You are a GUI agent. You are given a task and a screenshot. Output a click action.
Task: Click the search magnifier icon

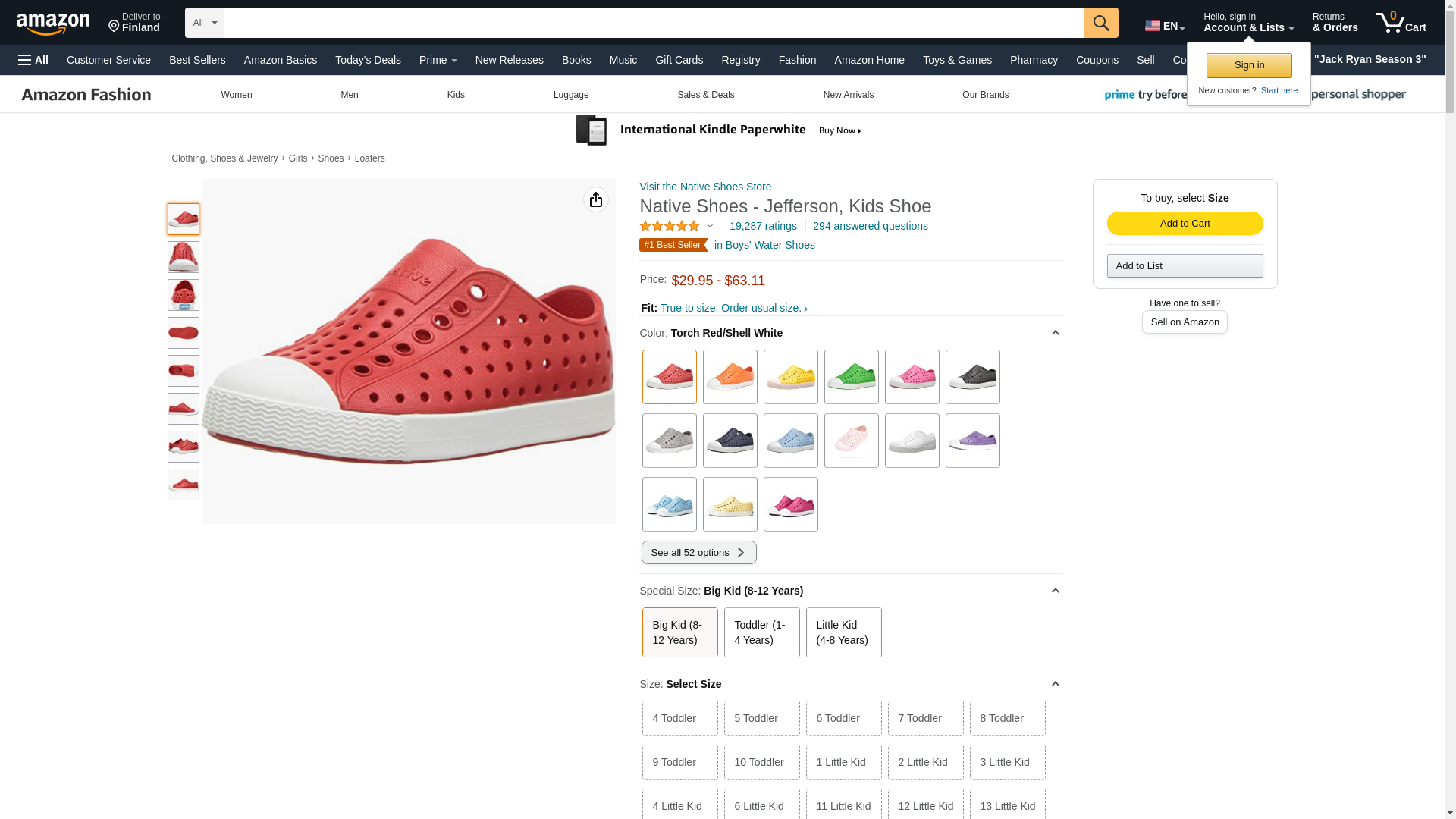pyautogui.click(x=1100, y=23)
